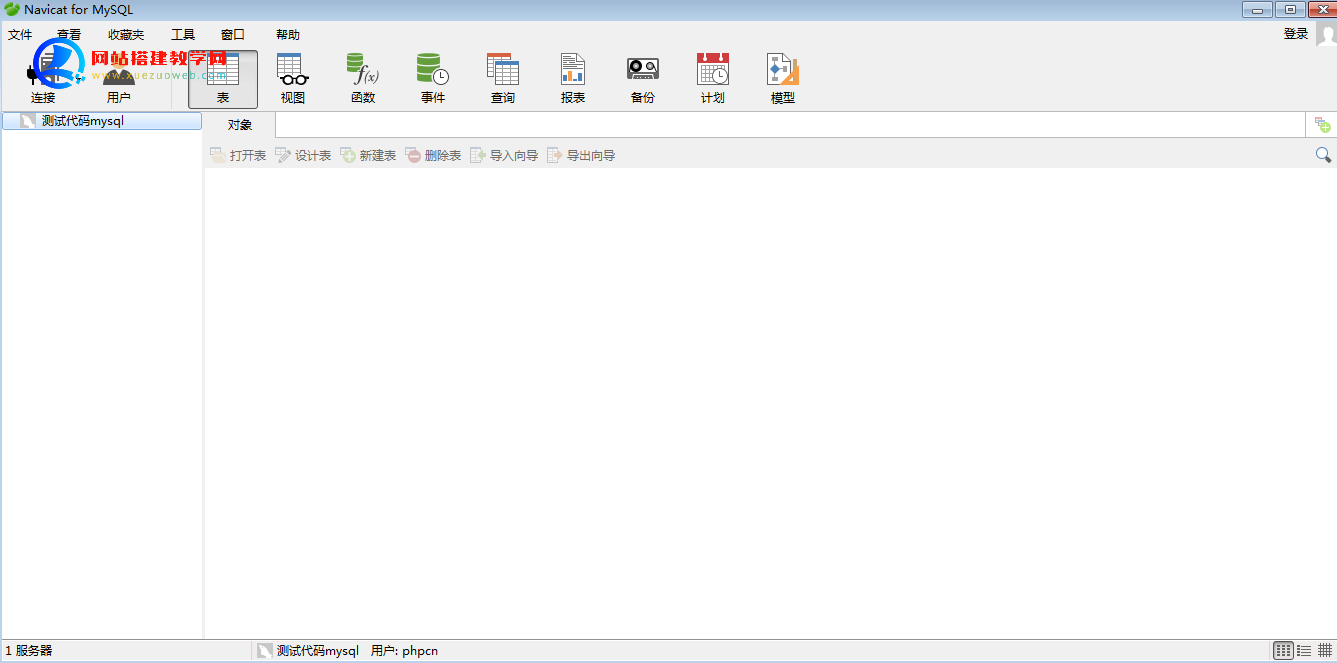Screen dimensions: 1337x663
Task: Click the 设计表 (Design Table) button
Action: pos(303,155)
